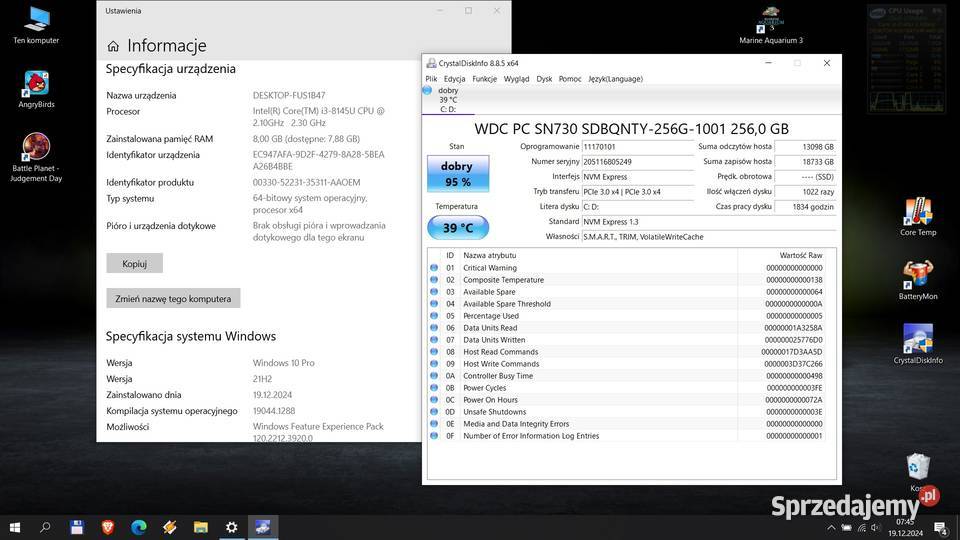This screenshot has height=540, width=960.
Task: Click the Własności field with S.M.A.R.T., TRIM
Action: point(708,237)
